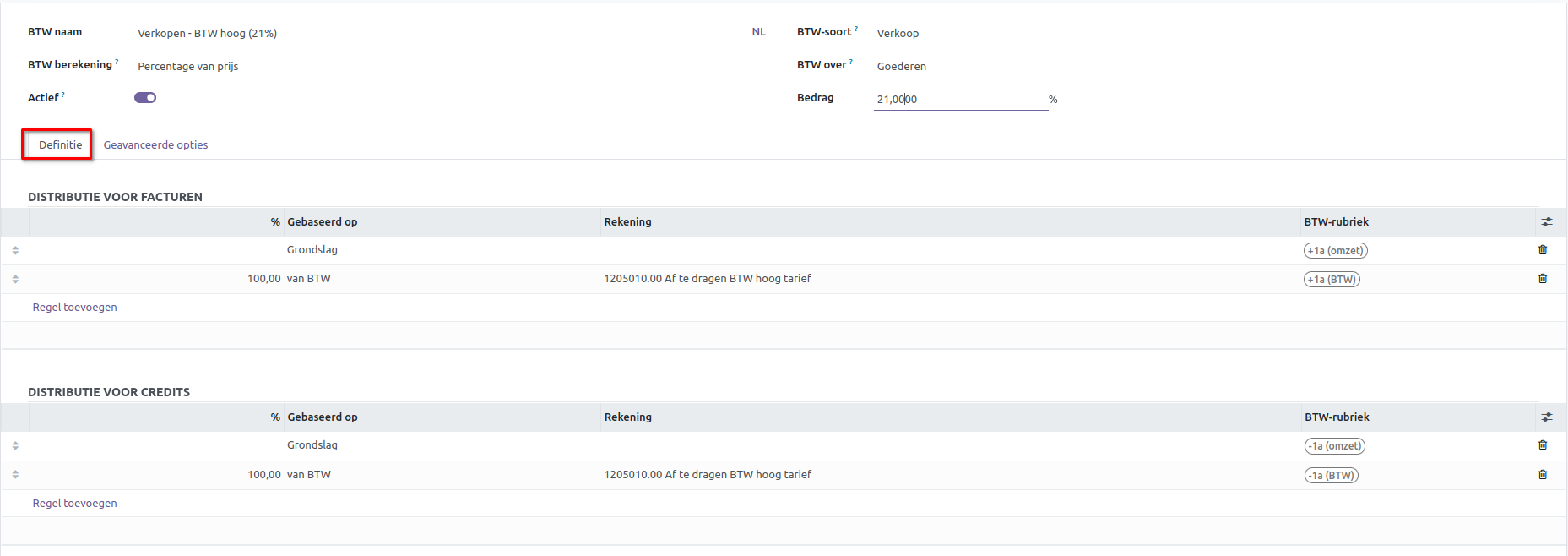This screenshot has height=556, width=1568.
Task: Delete the Grondslag line in invoices distribution
Action: click(1543, 250)
